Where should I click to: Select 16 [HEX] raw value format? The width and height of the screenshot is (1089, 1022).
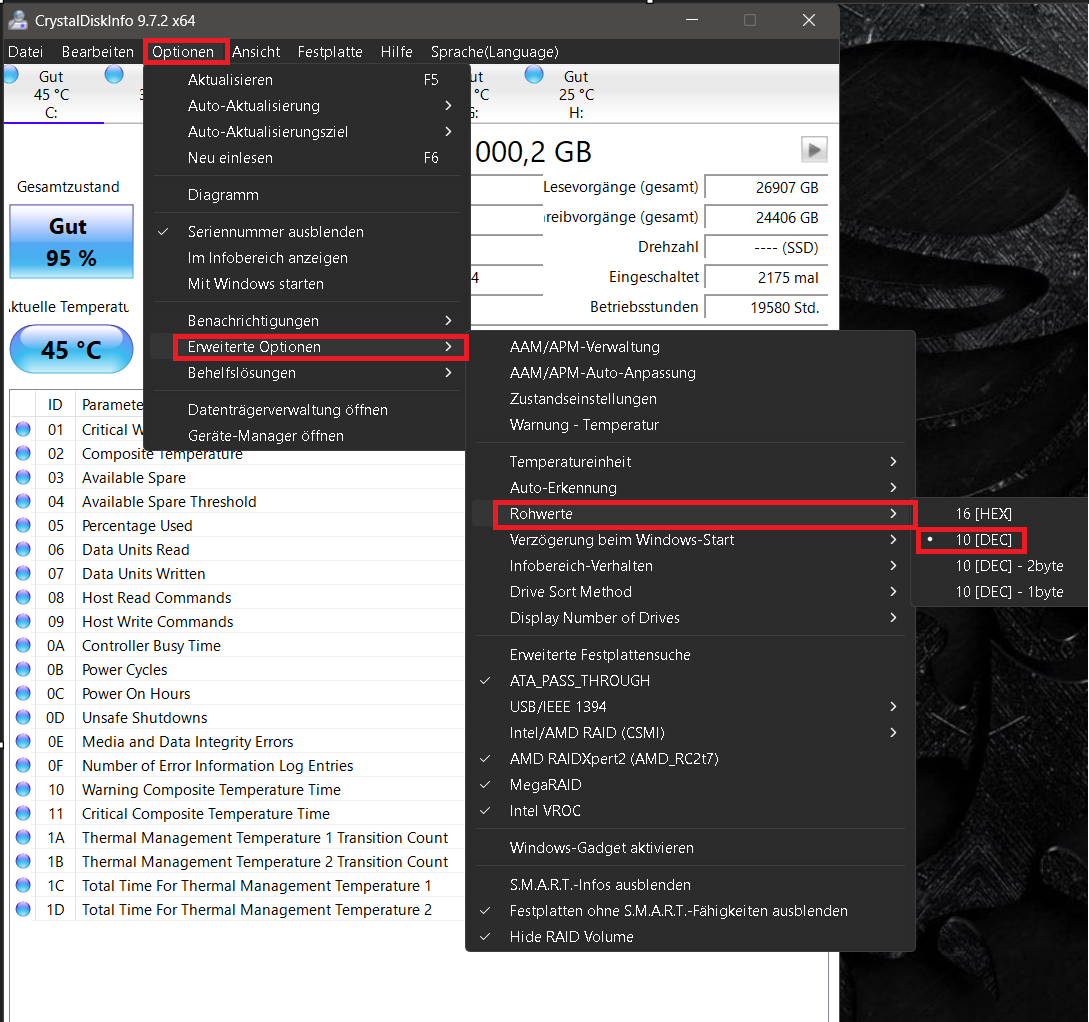[x=1000, y=514]
